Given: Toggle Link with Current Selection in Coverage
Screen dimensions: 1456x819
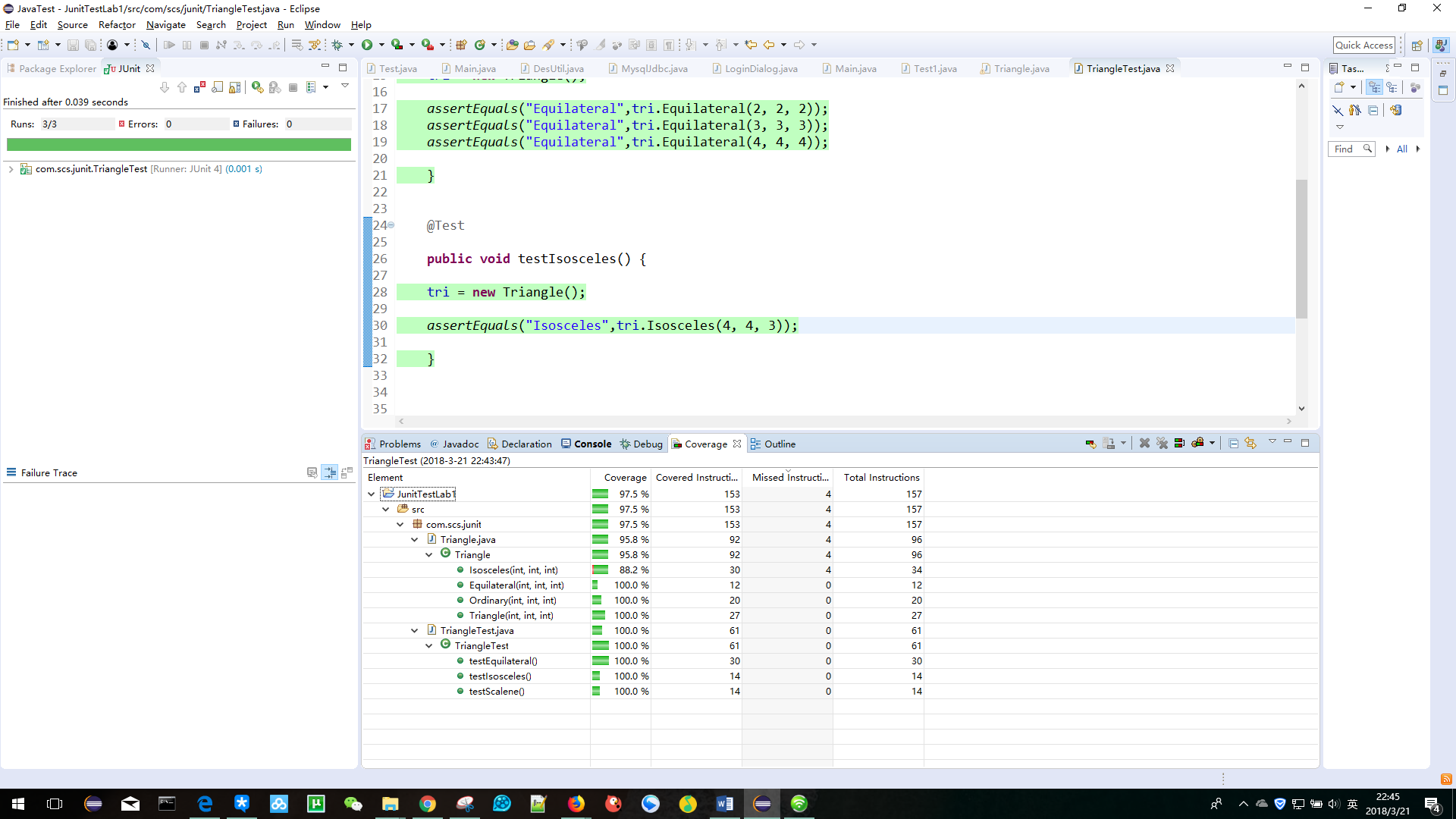Looking at the screenshot, I should pyautogui.click(x=1250, y=443).
